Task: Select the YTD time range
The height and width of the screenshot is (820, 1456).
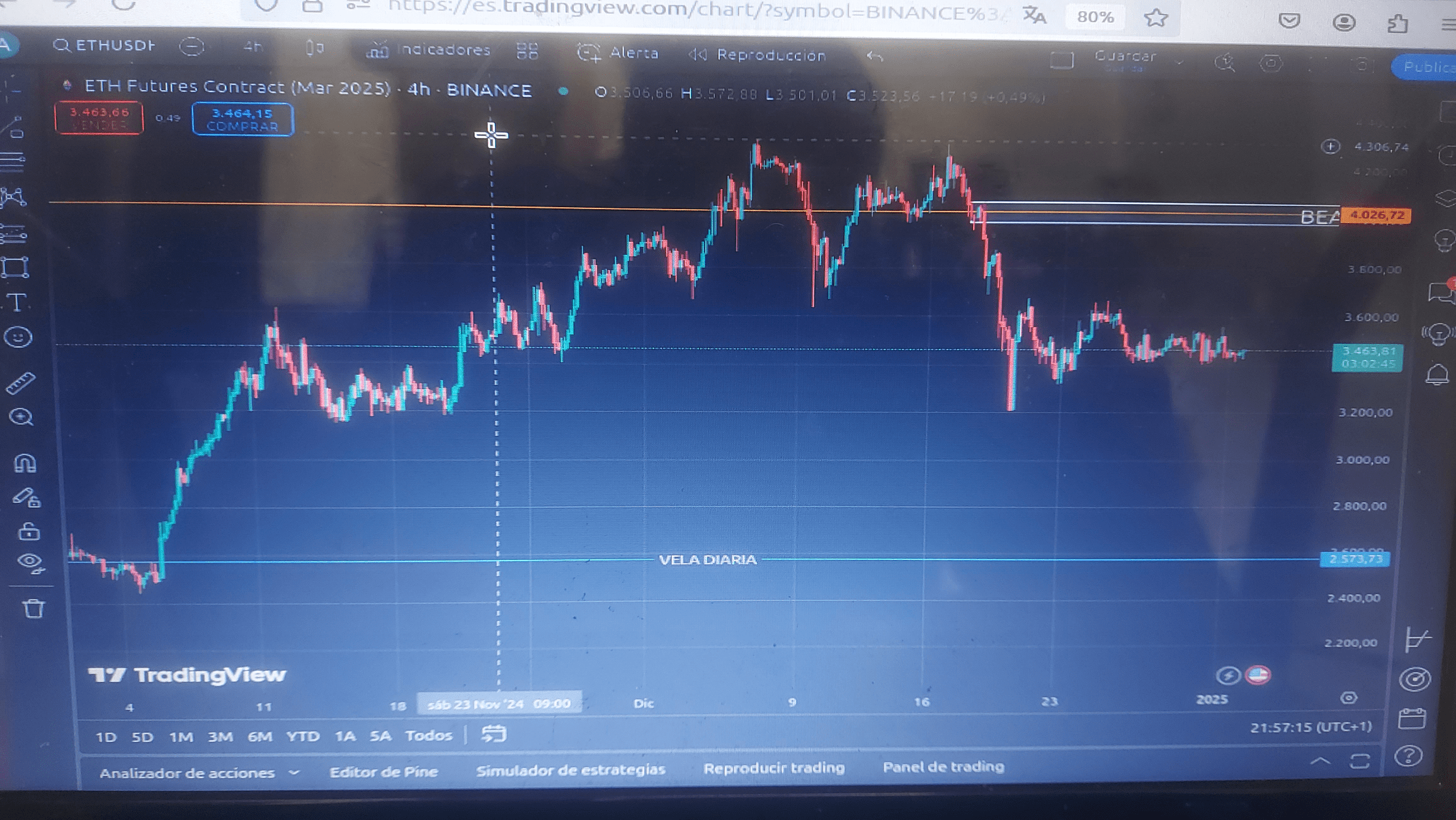Action: 303,736
